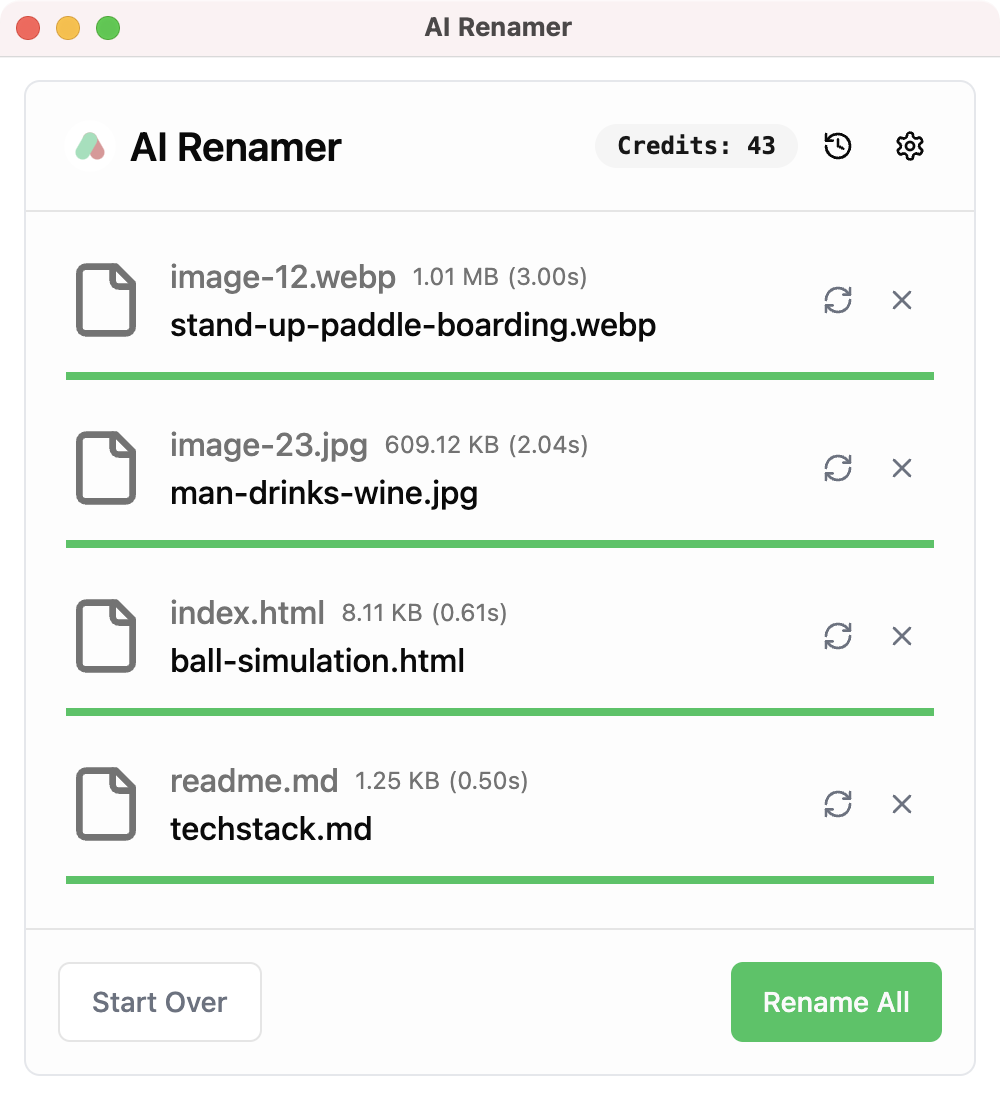Regenerate the name for readme.md
1000x1100 pixels.
[x=840, y=804]
